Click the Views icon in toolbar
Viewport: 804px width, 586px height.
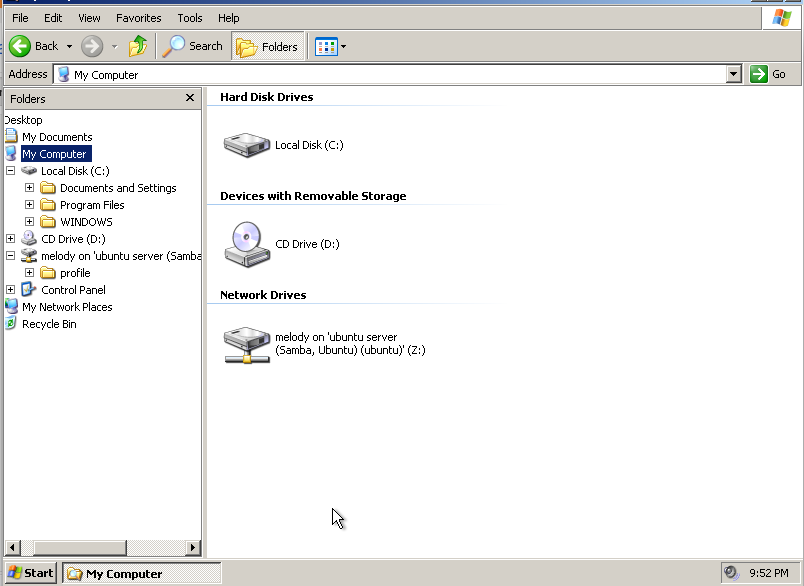(326, 47)
